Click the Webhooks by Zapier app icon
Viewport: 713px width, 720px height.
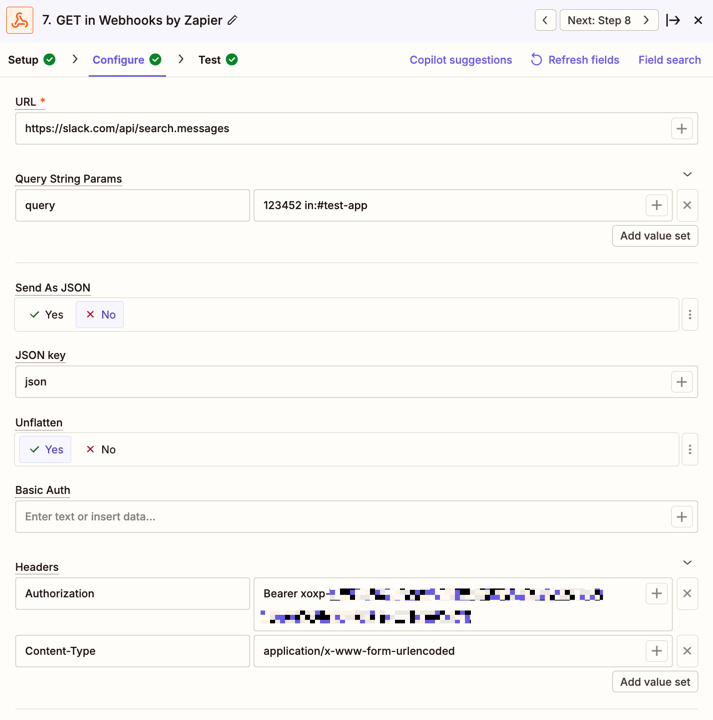[x=20, y=20]
